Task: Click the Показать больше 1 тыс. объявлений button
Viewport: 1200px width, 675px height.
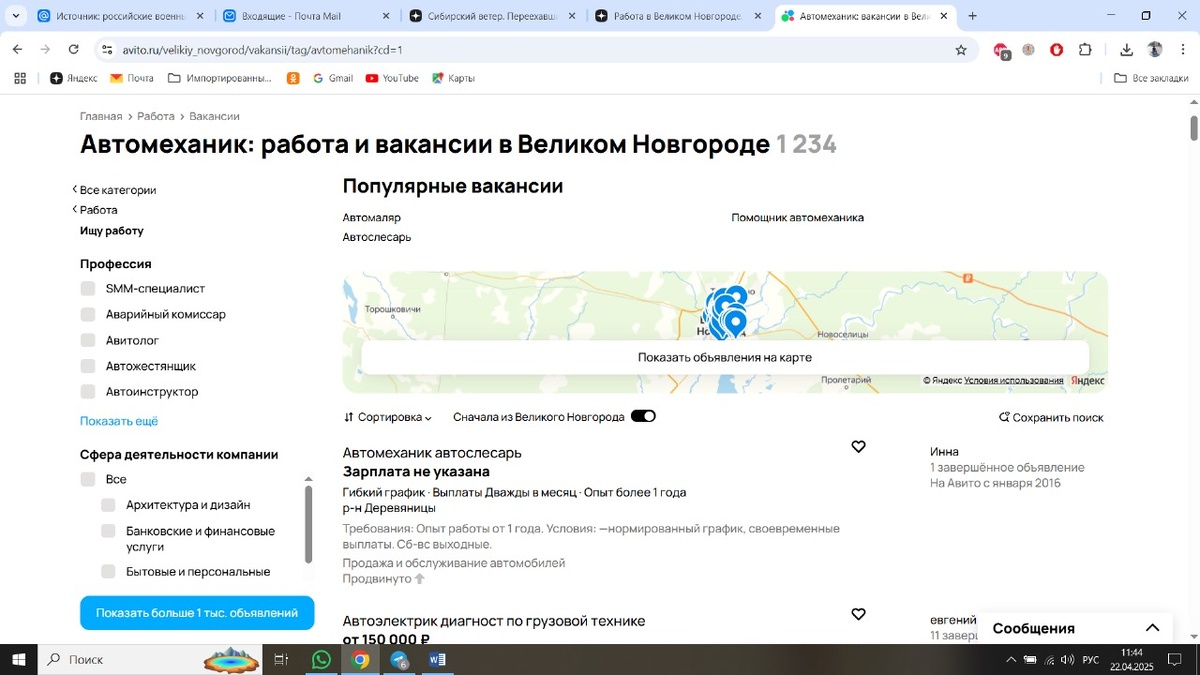Action: click(x=196, y=613)
